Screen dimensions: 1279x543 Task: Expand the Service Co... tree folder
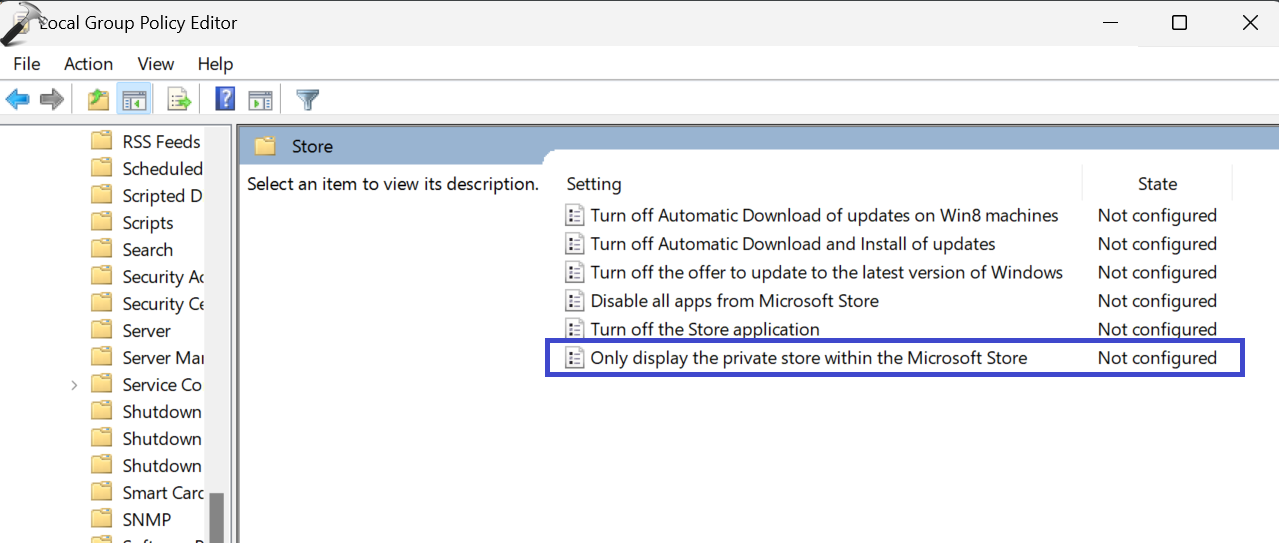74,385
